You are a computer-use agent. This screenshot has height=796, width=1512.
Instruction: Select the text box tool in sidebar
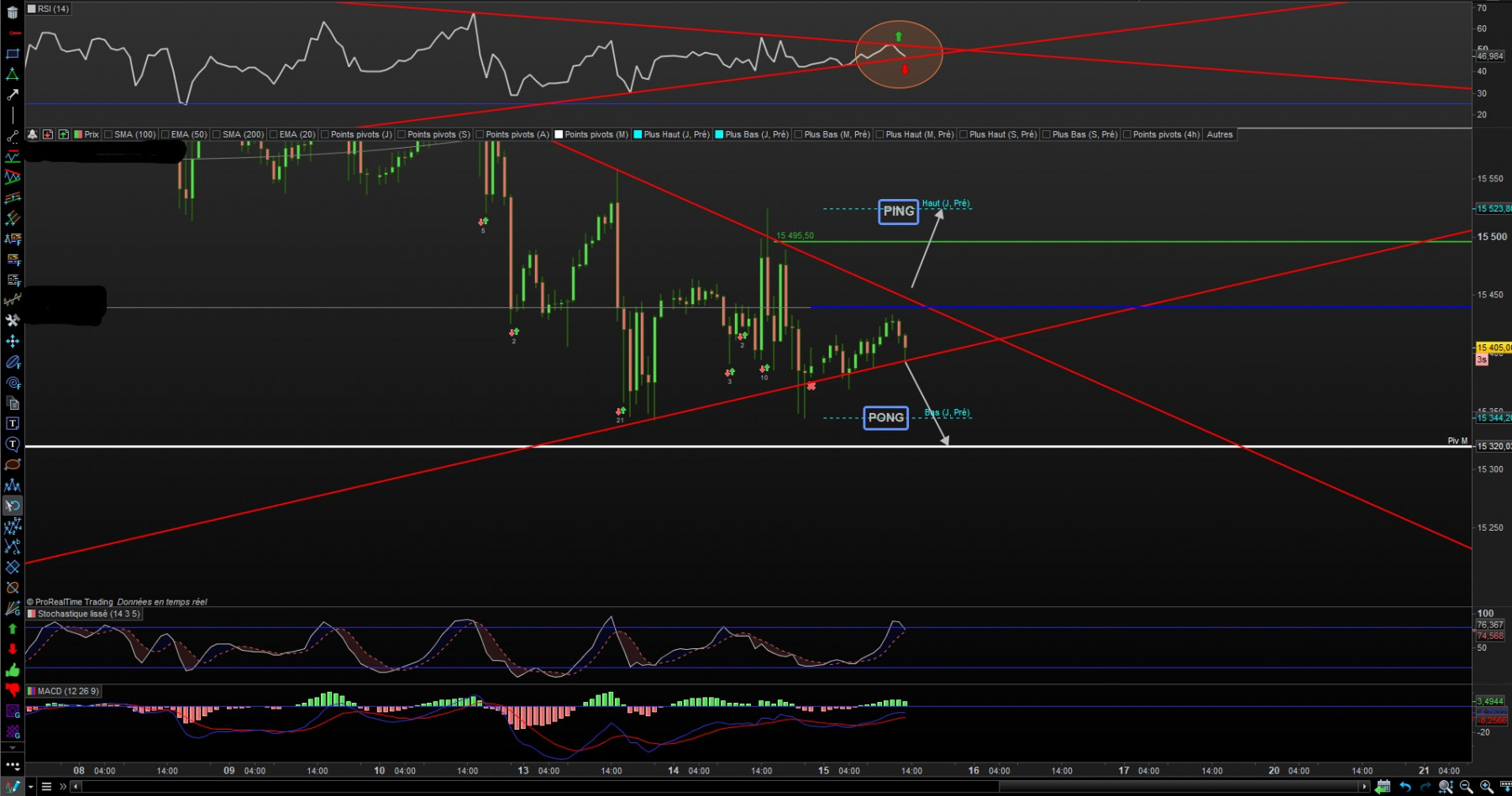13,423
